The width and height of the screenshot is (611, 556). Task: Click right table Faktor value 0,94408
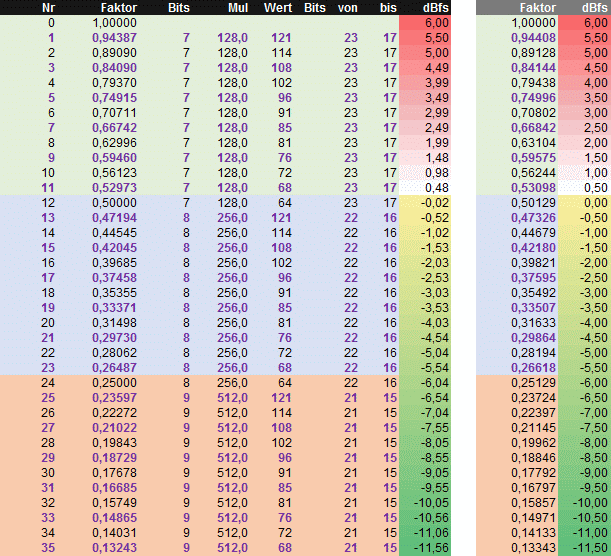tap(533, 38)
